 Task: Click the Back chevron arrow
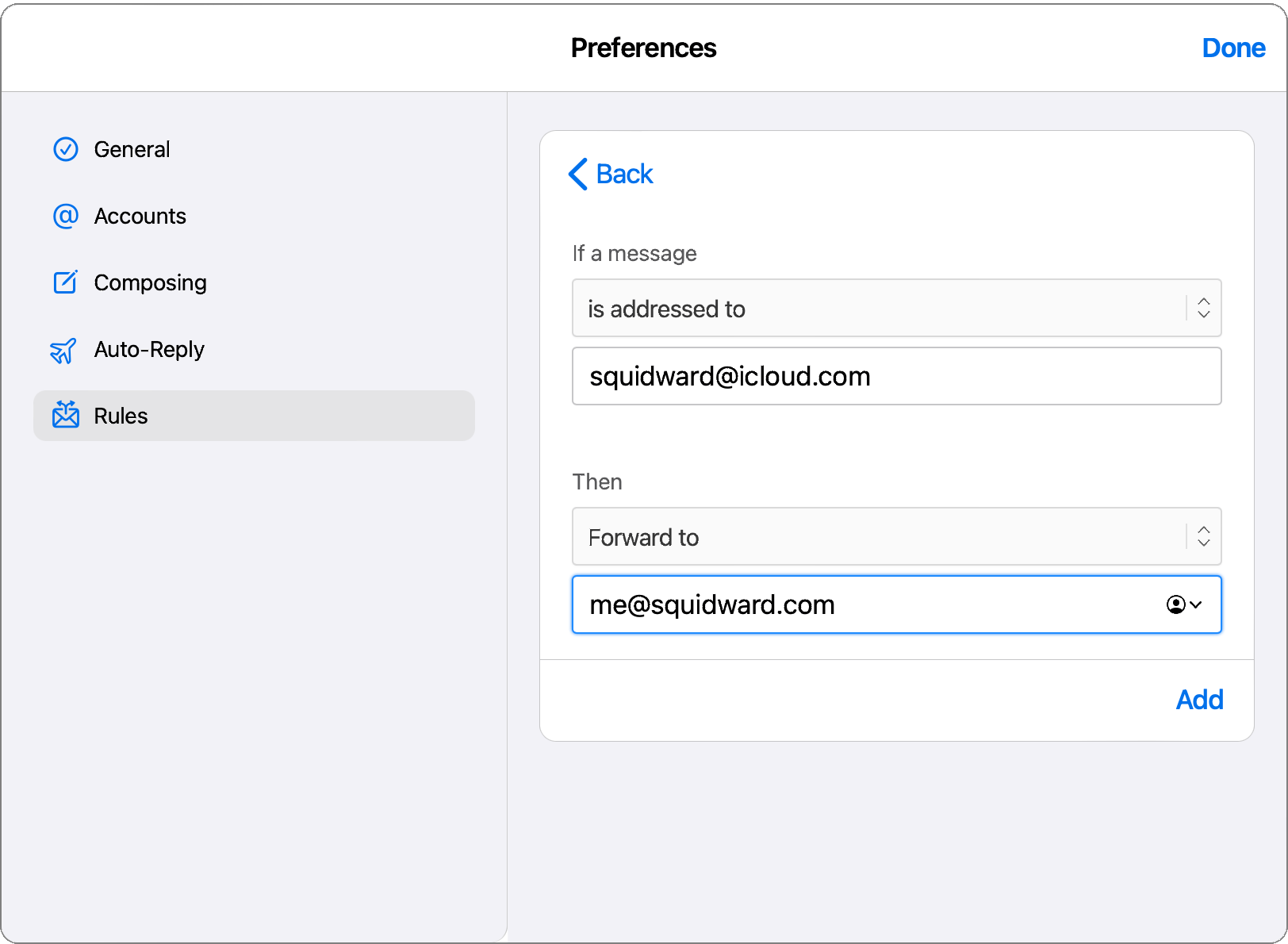tap(577, 175)
